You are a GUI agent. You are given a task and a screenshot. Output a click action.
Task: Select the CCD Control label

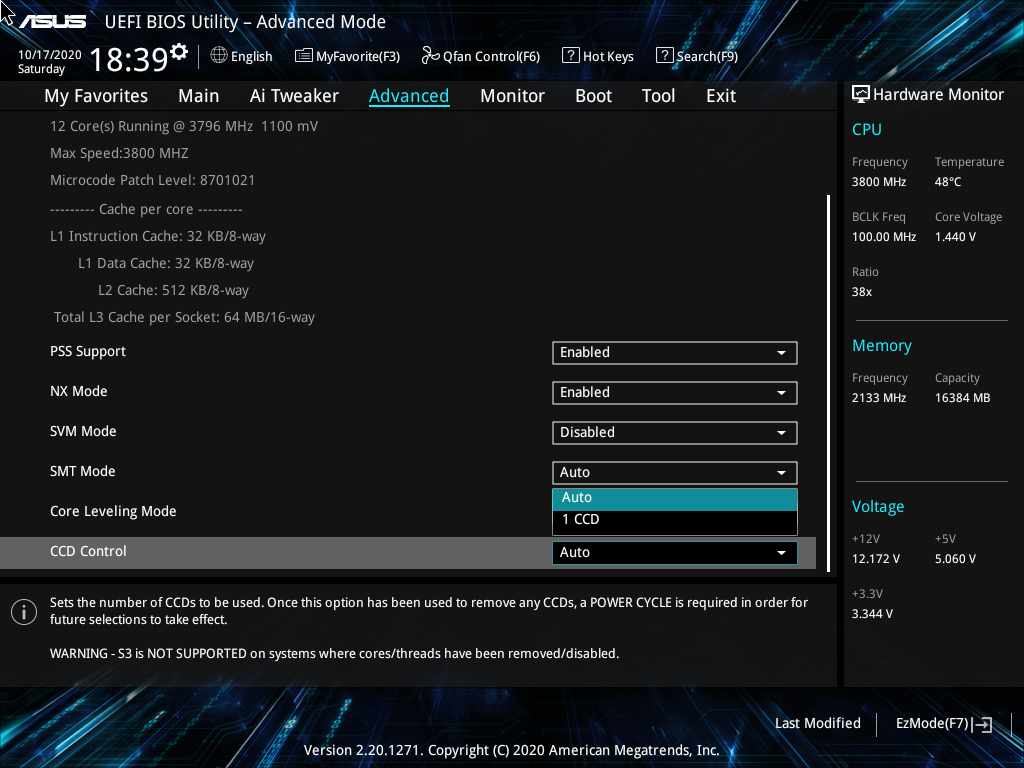[x=88, y=551]
